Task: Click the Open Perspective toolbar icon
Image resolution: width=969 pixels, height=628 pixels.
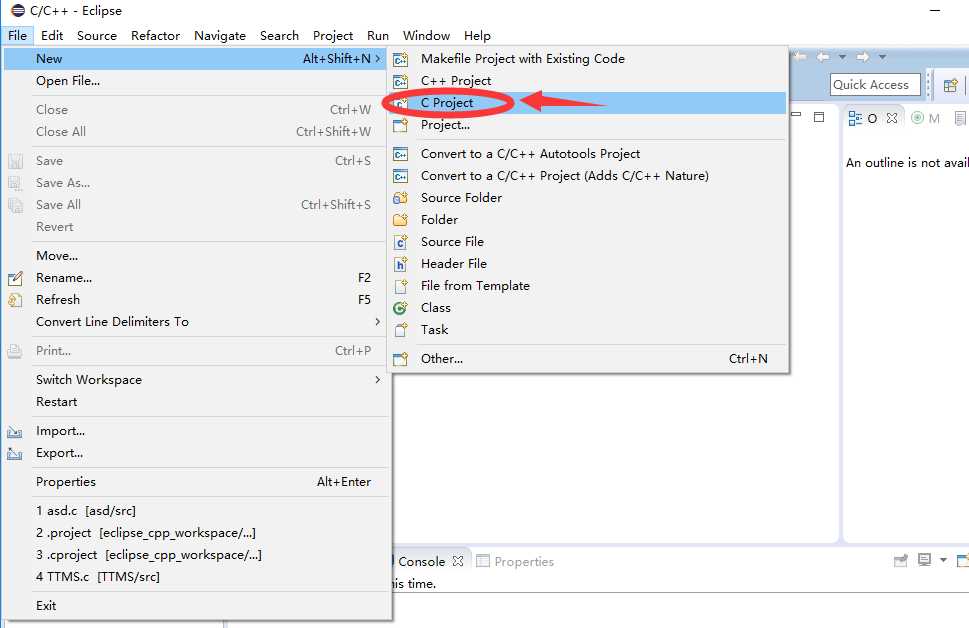Action: (950, 85)
